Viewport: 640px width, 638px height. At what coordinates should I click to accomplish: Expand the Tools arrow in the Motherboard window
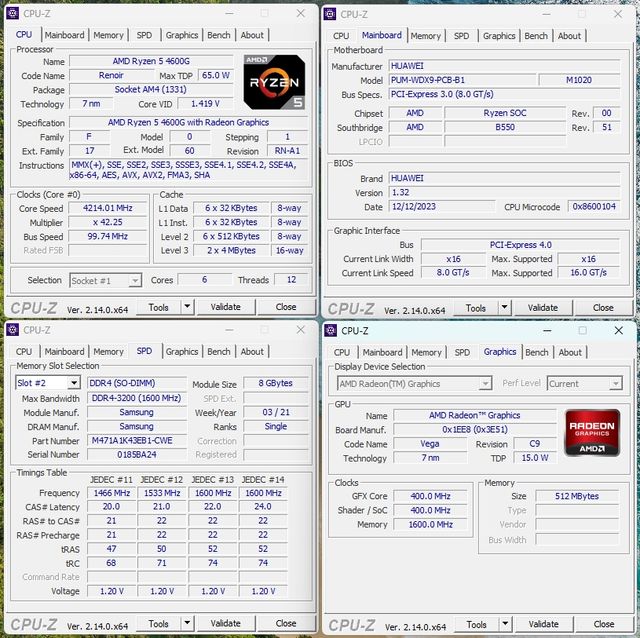[503, 308]
